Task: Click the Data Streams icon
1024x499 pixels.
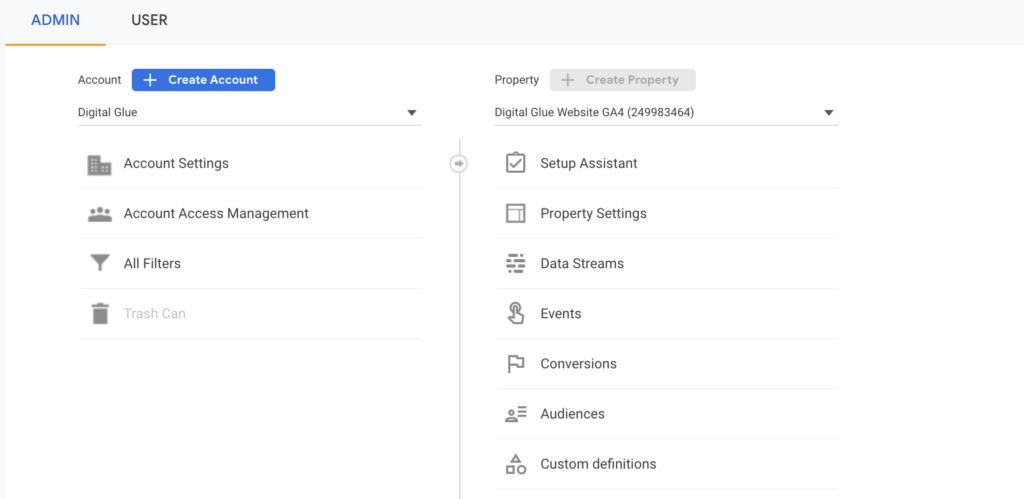Action: click(x=516, y=264)
